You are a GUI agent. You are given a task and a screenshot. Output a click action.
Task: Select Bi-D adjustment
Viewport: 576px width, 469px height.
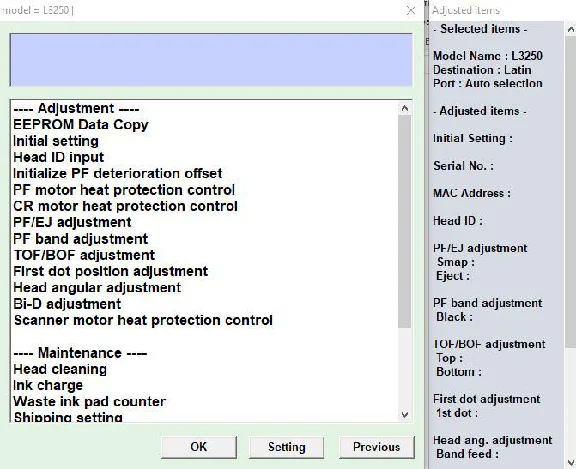point(67,304)
